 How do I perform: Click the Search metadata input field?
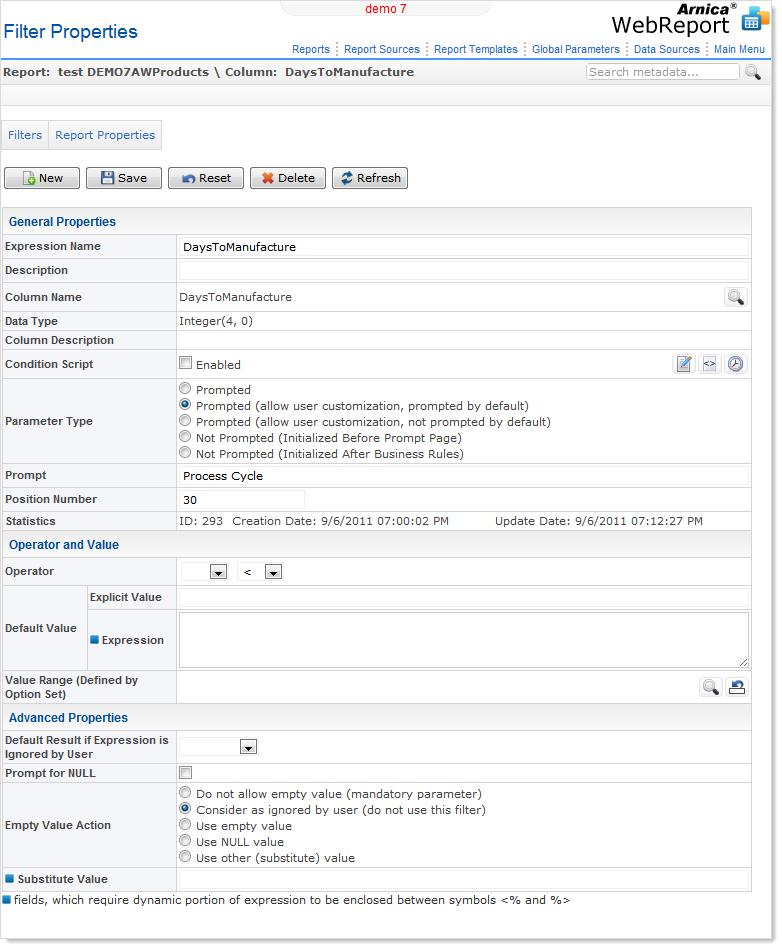pyautogui.click(x=662, y=72)
